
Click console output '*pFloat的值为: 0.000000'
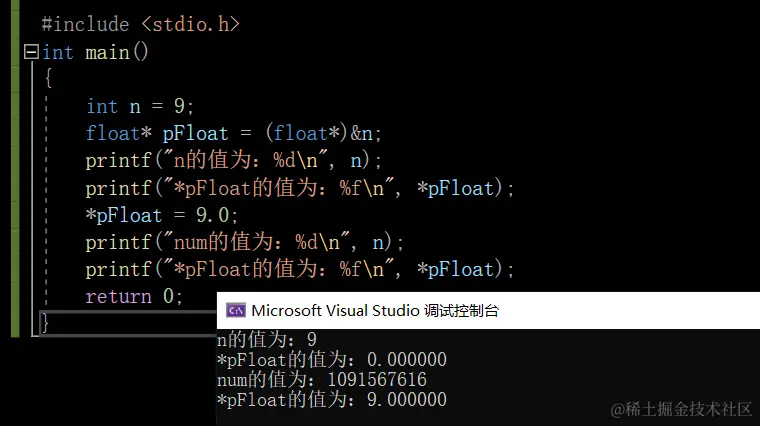point(332,360)
